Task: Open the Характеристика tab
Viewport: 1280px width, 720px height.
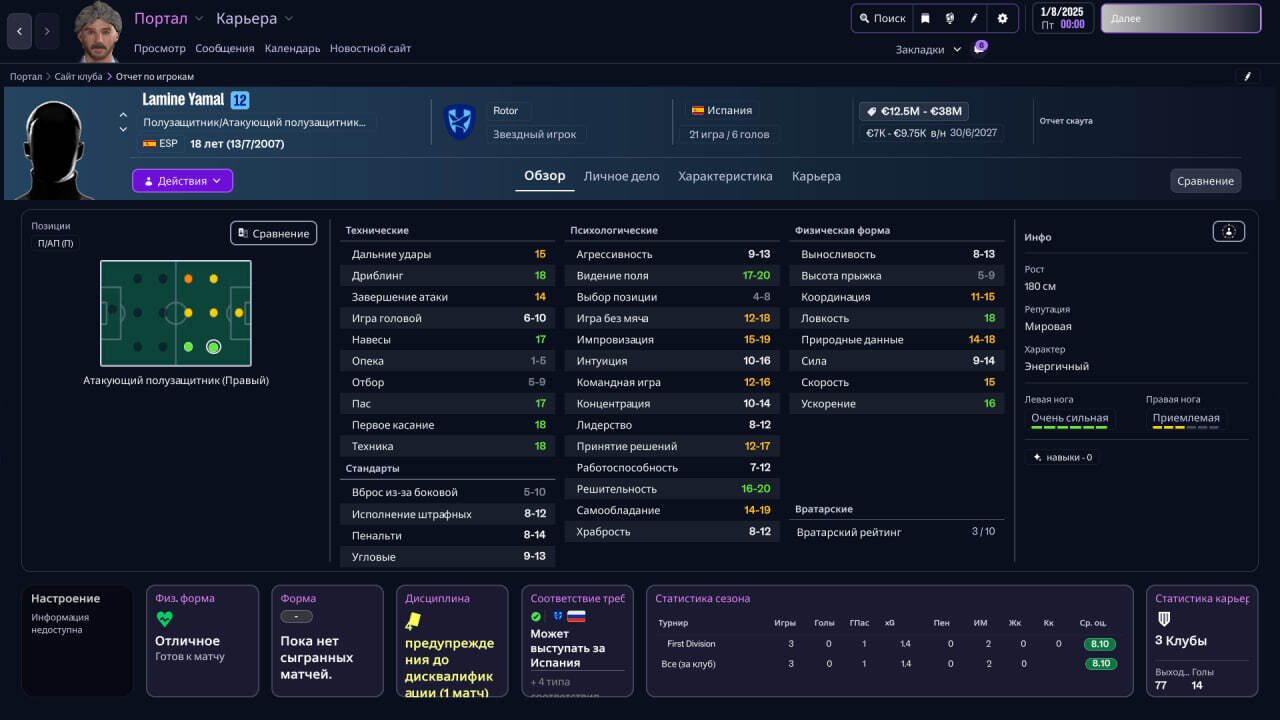Action: (x=725, y=176)
